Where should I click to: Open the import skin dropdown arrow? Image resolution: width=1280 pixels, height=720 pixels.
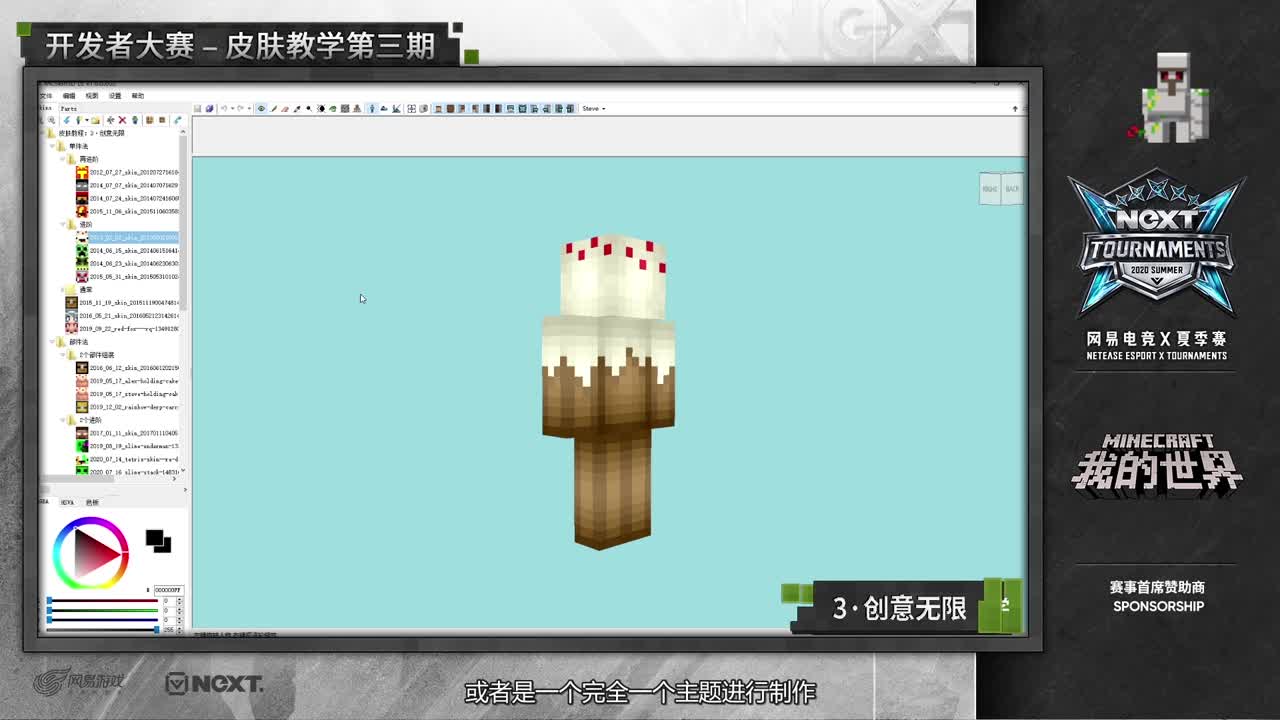(87, 120)
